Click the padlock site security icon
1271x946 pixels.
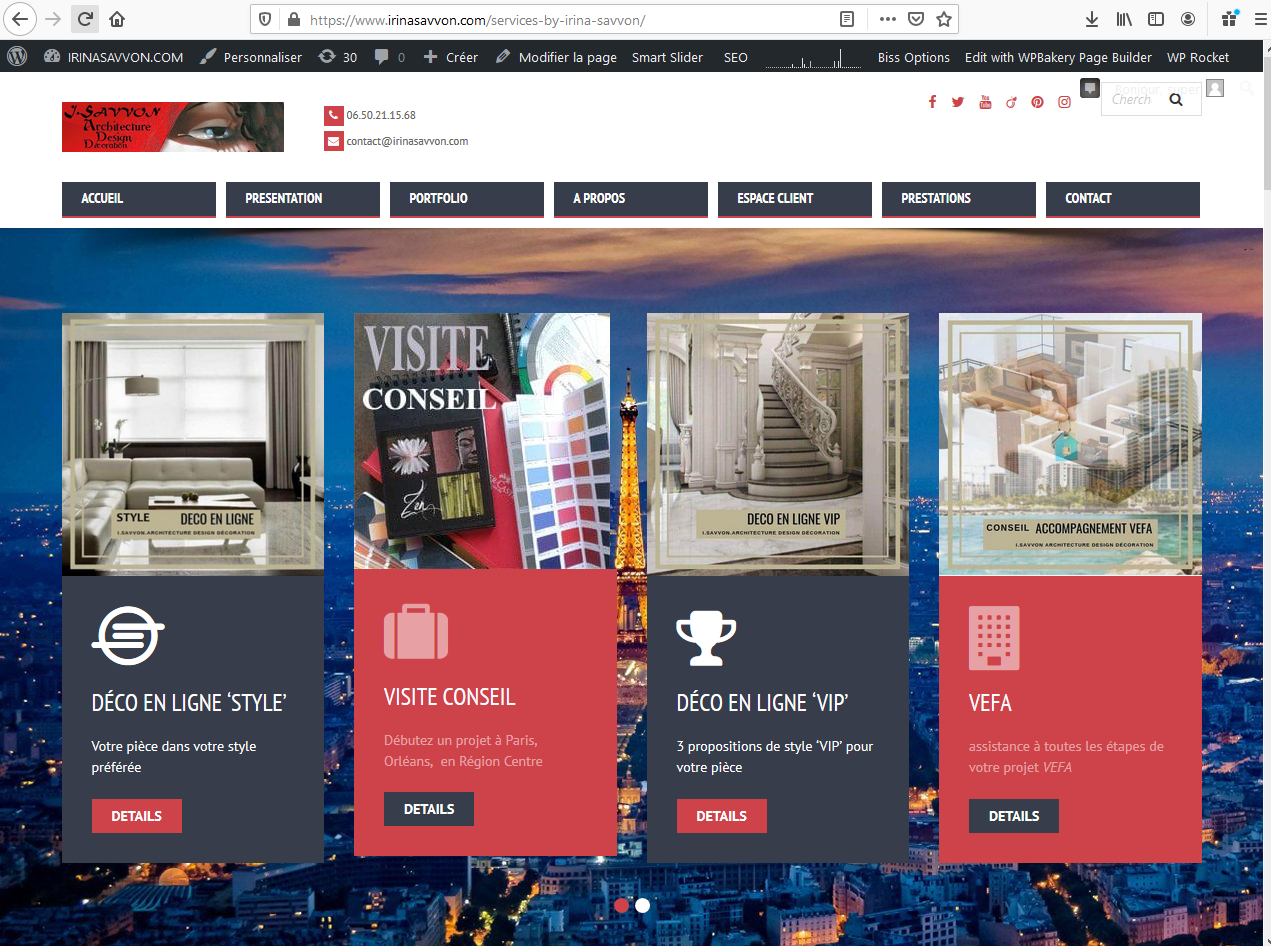(x=293, y=19)
